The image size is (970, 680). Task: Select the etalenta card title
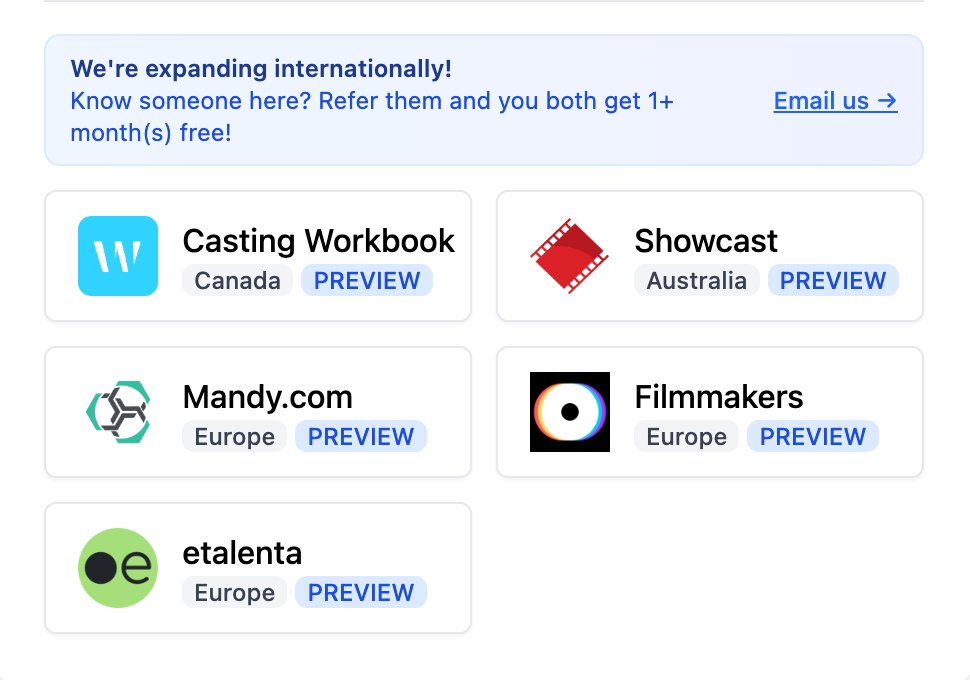click(242, 553)
